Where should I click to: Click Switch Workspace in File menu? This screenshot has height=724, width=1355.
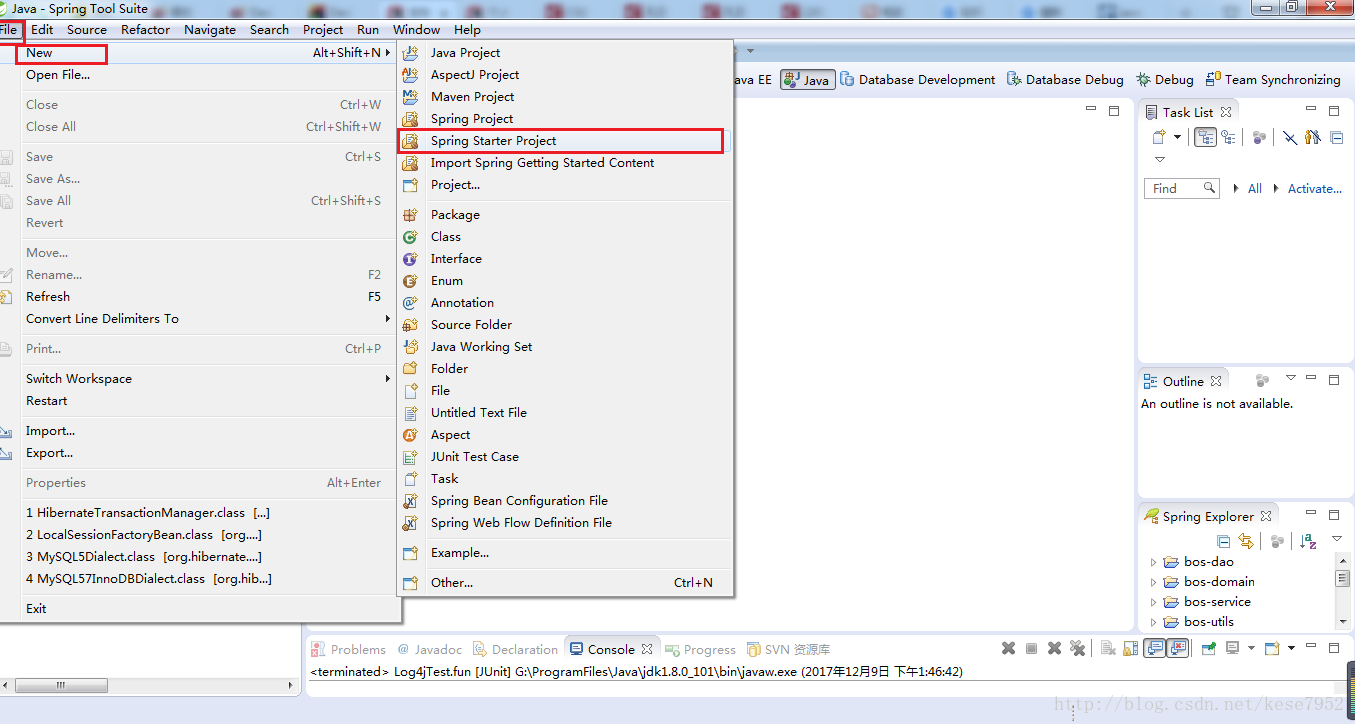tap(198, 379)
